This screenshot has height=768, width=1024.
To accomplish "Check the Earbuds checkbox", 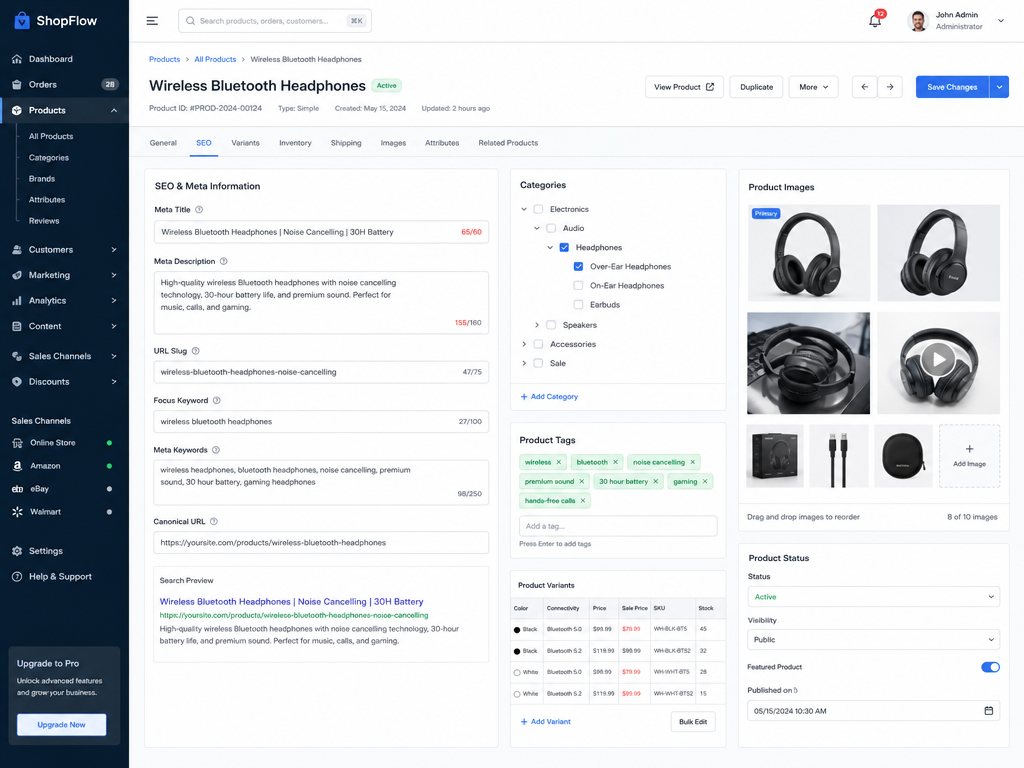I will 578,304.
